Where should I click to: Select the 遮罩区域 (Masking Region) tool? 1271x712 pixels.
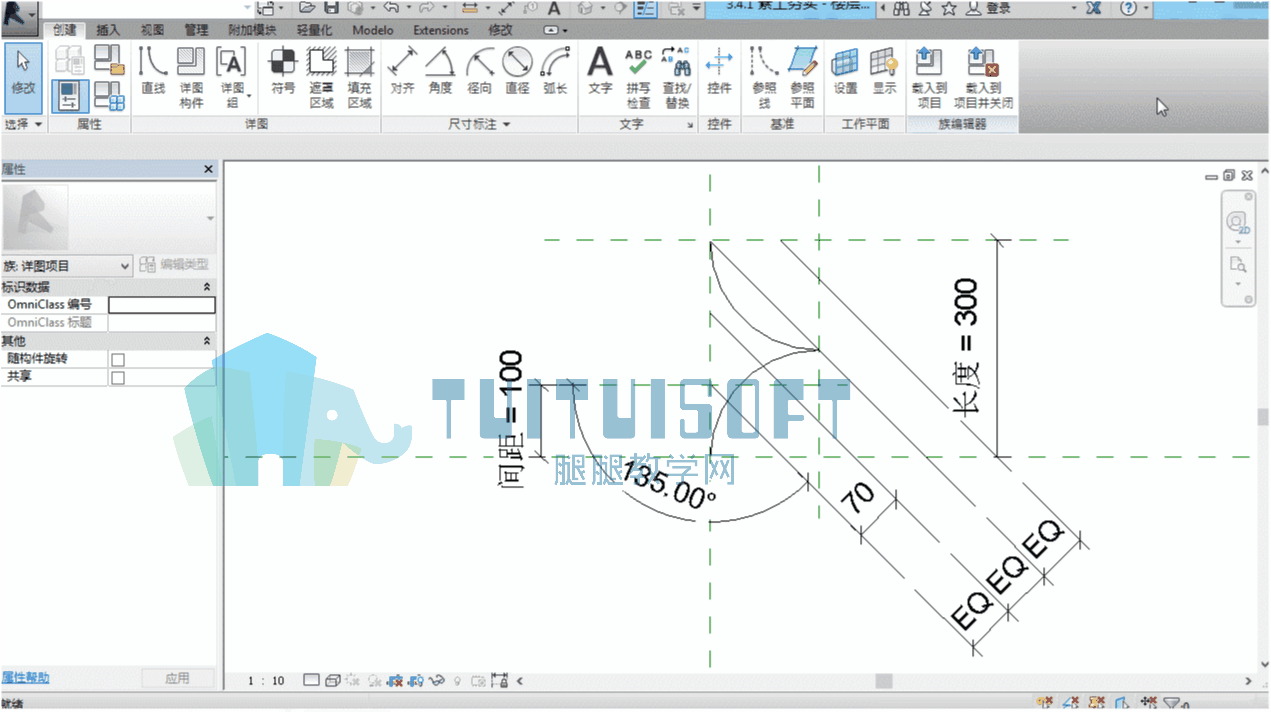321,77
